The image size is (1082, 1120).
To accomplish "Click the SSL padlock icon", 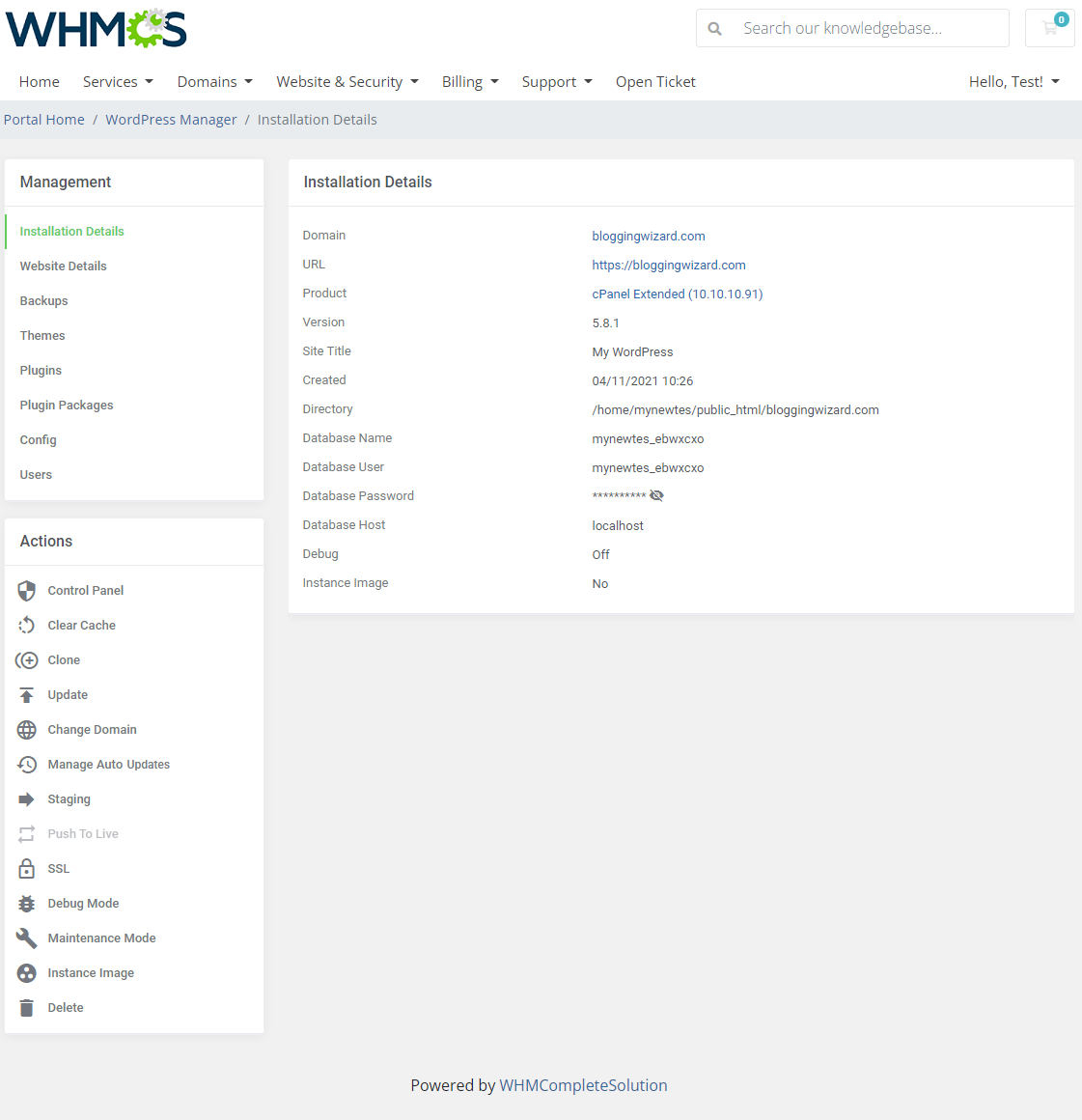I will 26,869.
